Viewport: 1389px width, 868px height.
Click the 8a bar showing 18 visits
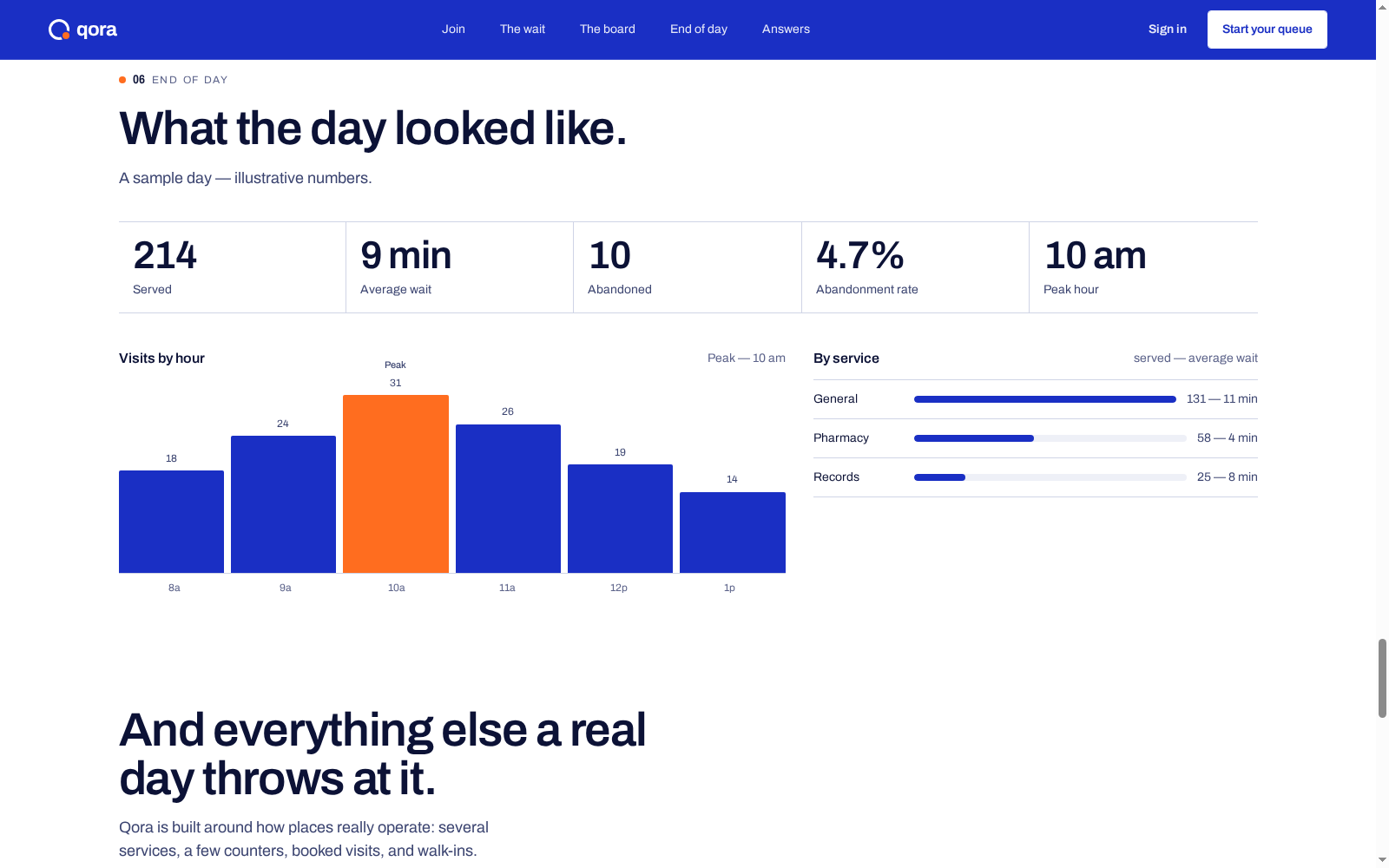[x=171, y=522]
